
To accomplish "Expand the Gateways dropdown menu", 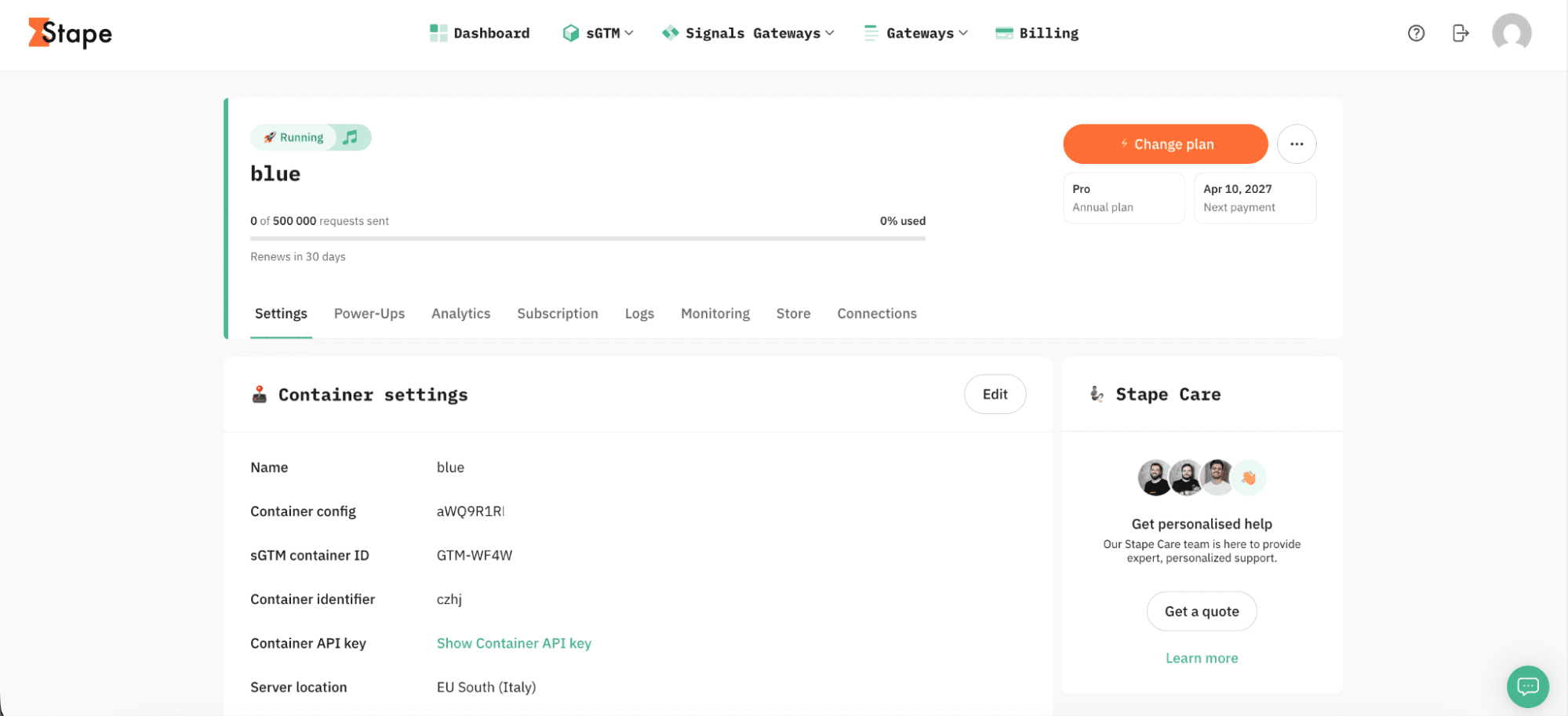I will pyautogui.click(x=916, y=33).
